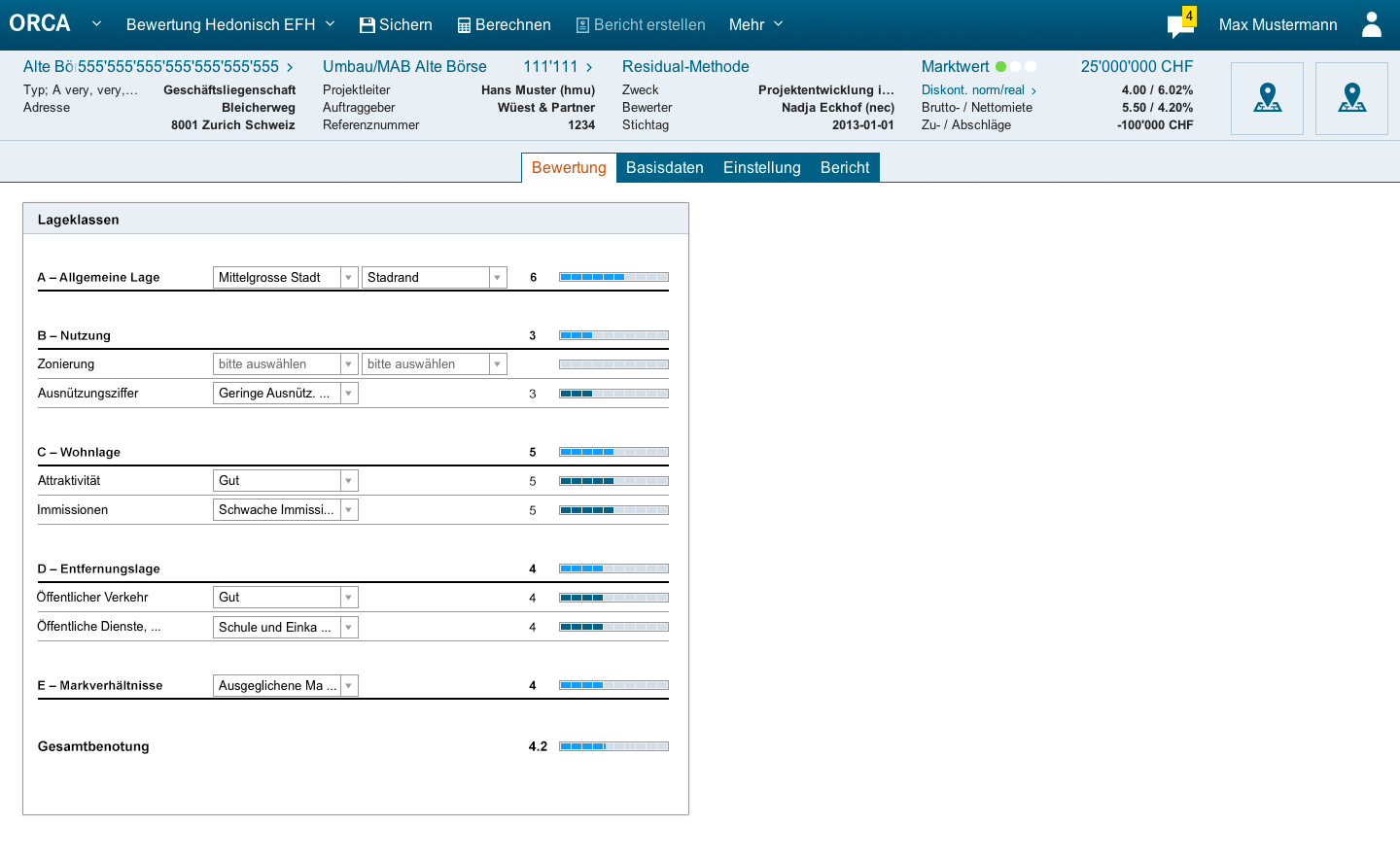Click the Referenznummer value 1234
Viewport: 1400px width, 861px height.
coord(581,125)
